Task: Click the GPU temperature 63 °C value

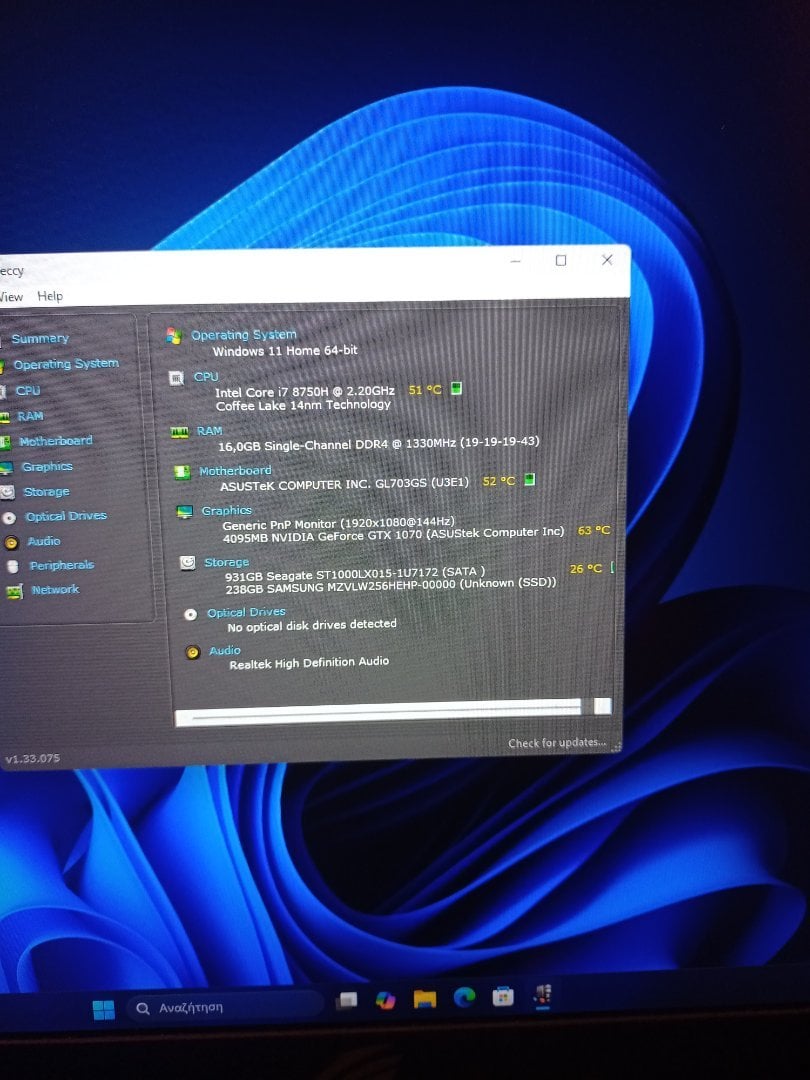Action: tap(594, 530)
